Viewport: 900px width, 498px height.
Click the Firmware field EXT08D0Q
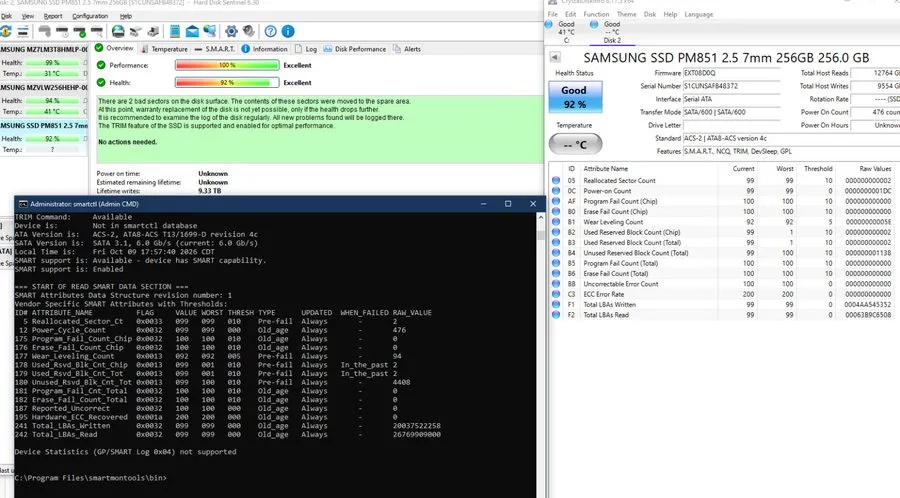(731, 73)
